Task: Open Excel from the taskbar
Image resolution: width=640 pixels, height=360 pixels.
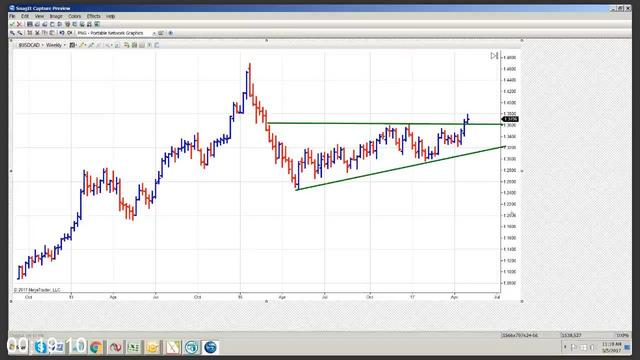Action: pos(133,347)
